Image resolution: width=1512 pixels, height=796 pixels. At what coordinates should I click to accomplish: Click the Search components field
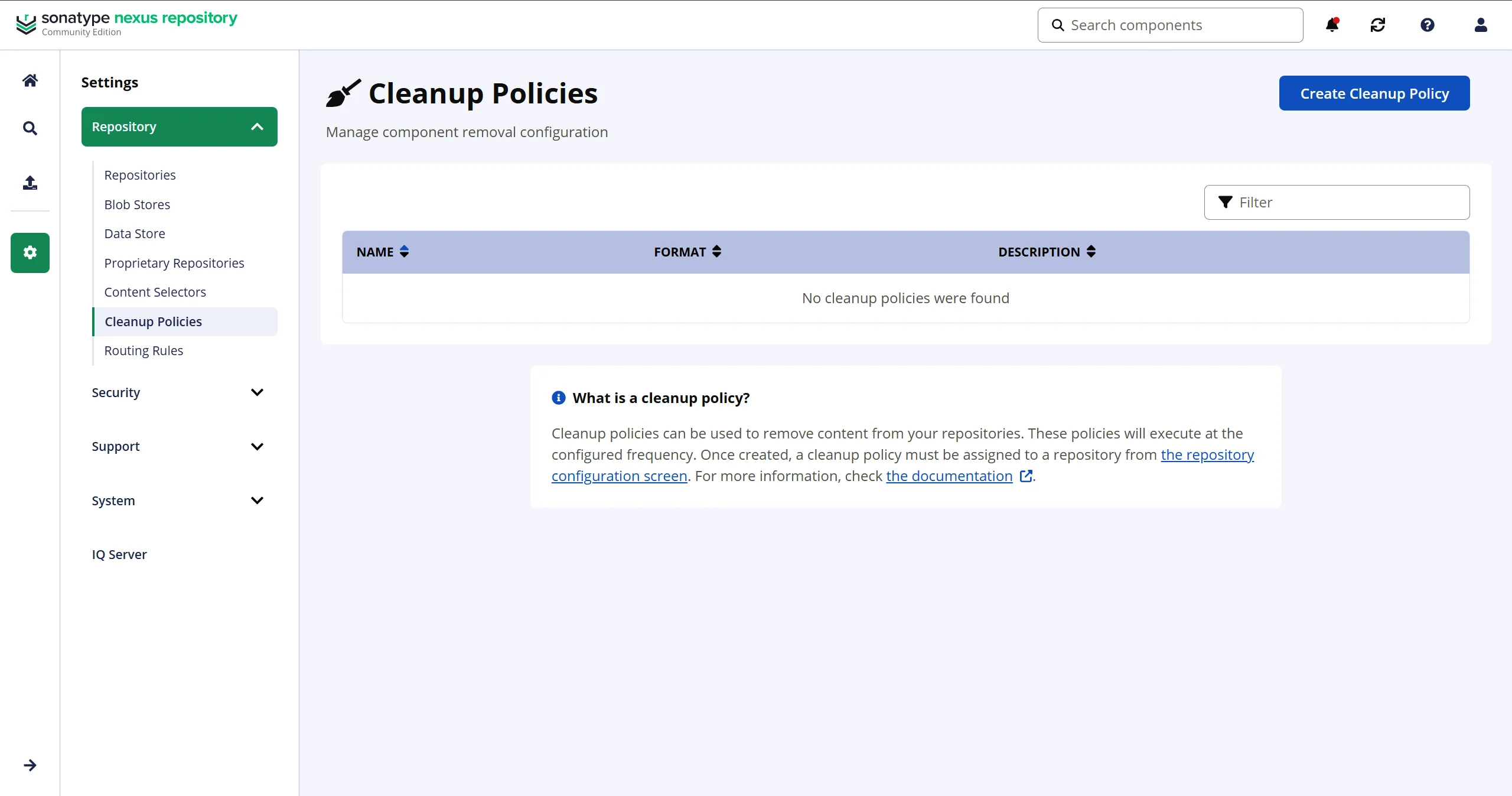click(1170, 25)
